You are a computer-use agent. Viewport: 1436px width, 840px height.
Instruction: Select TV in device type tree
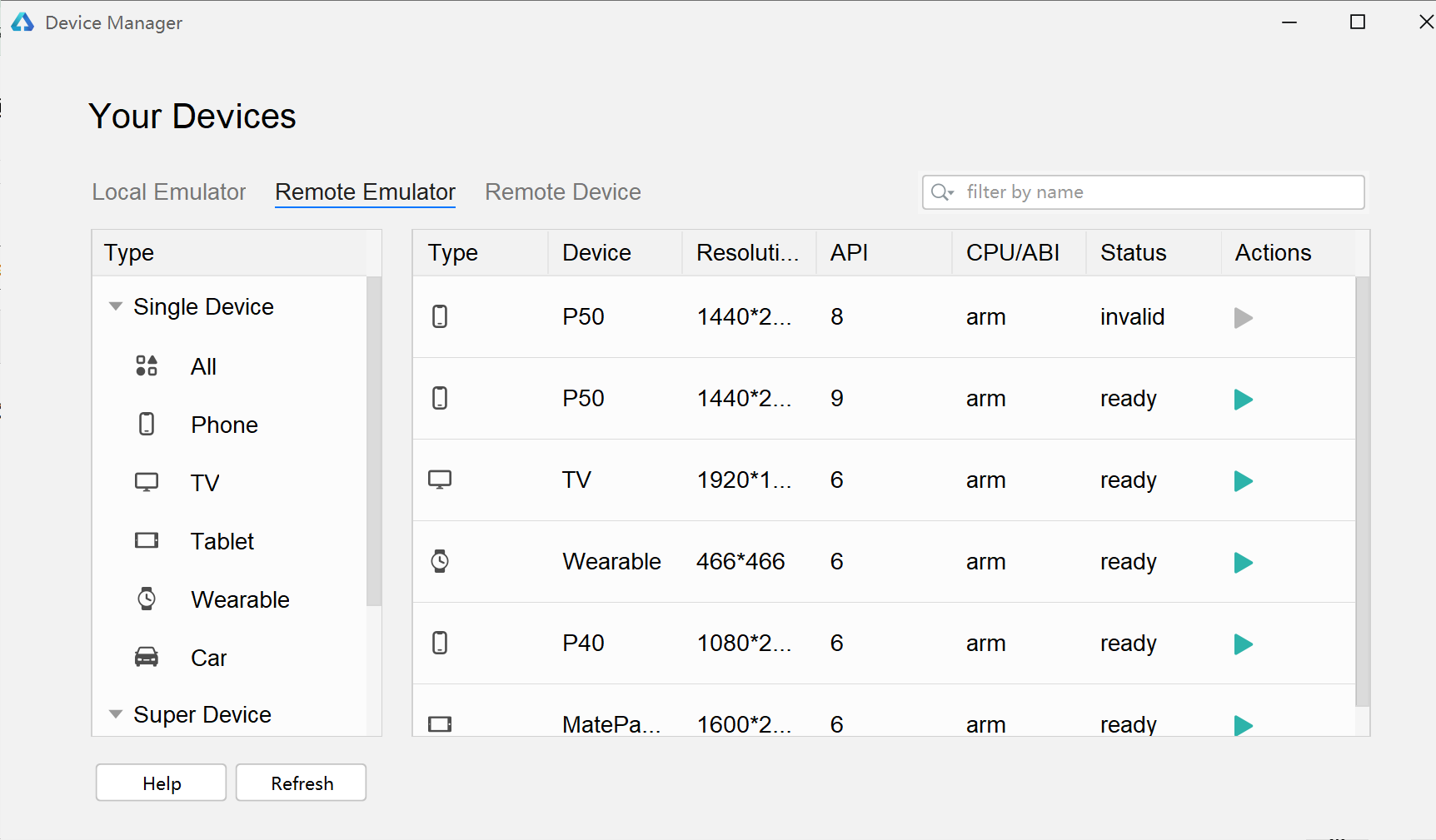pyautogui.click(x=205, y=483)
